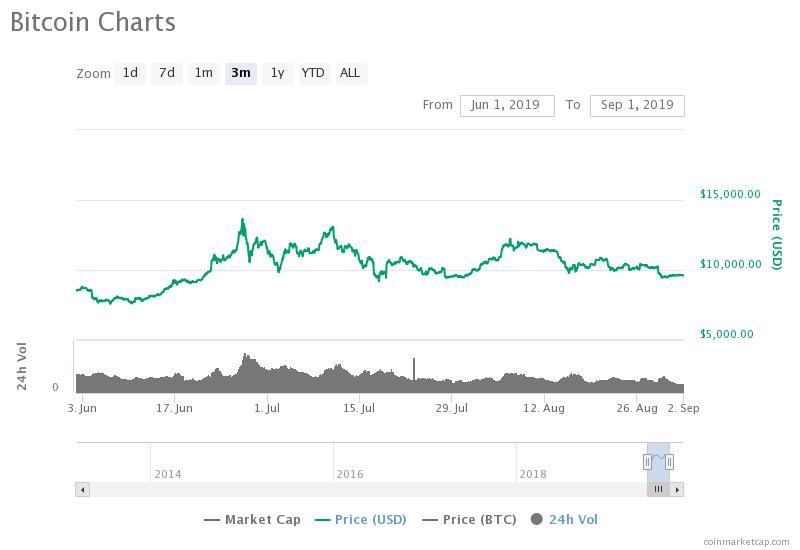Select the 7d zoom range
800x550 pixels.
click(167, 73)
